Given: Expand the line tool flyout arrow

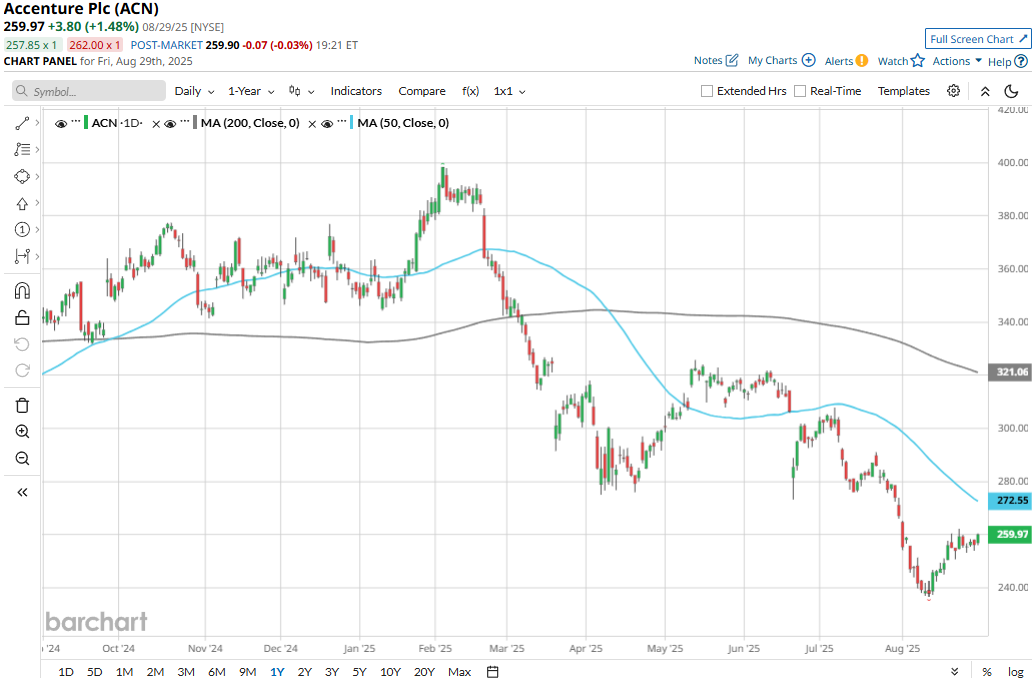Looking at the screenshot, I should [37, 123].
